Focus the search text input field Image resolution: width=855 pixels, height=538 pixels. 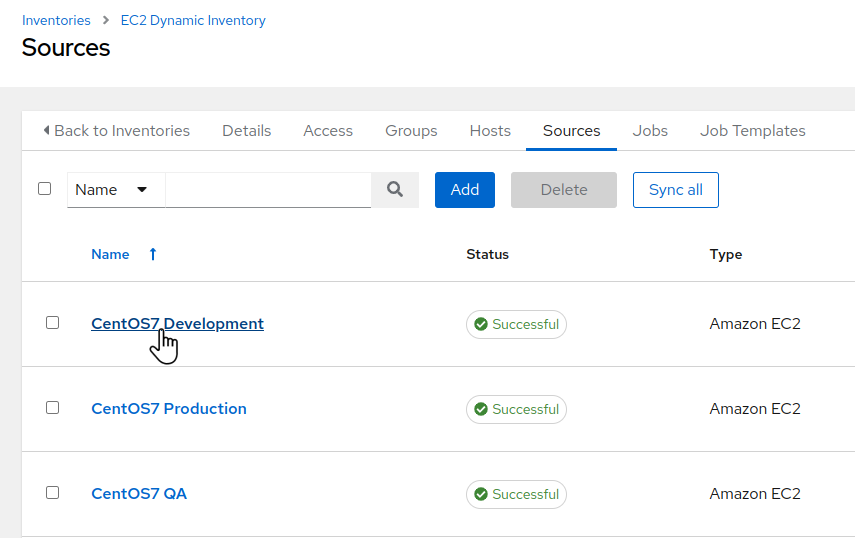click(x=268, y=190)
